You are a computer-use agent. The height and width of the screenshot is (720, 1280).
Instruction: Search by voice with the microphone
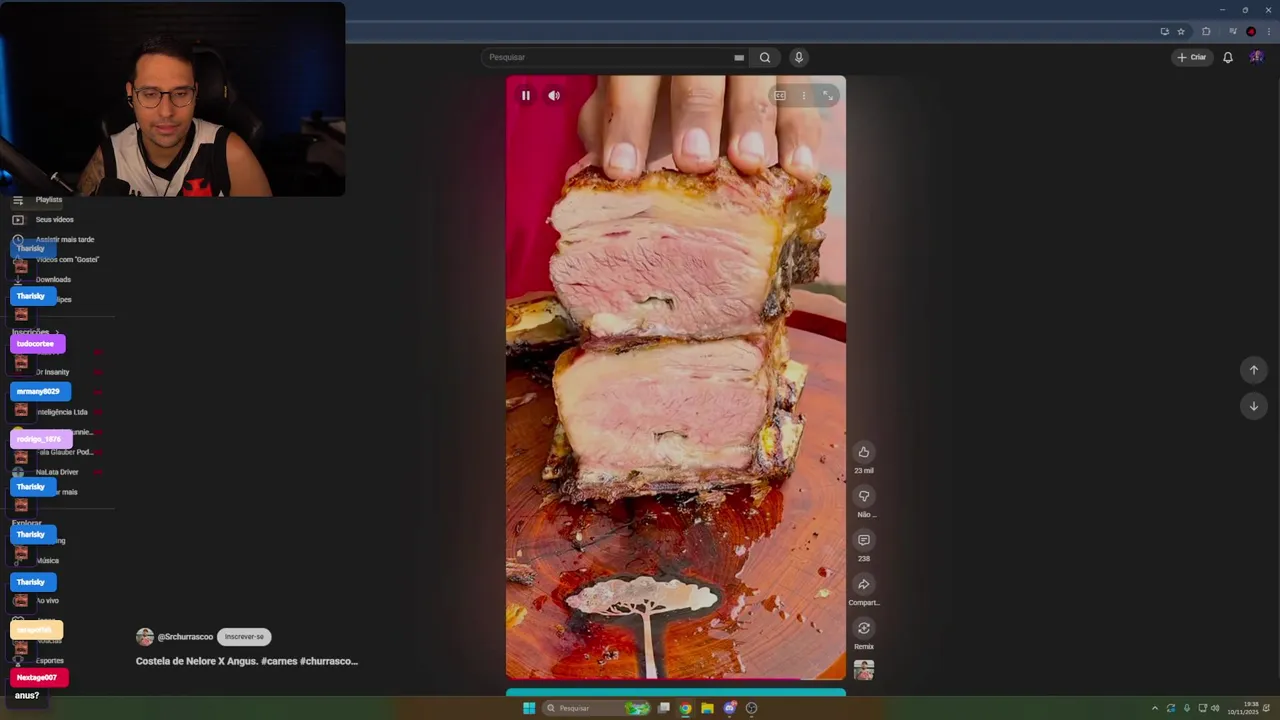(x=798, y=57)
